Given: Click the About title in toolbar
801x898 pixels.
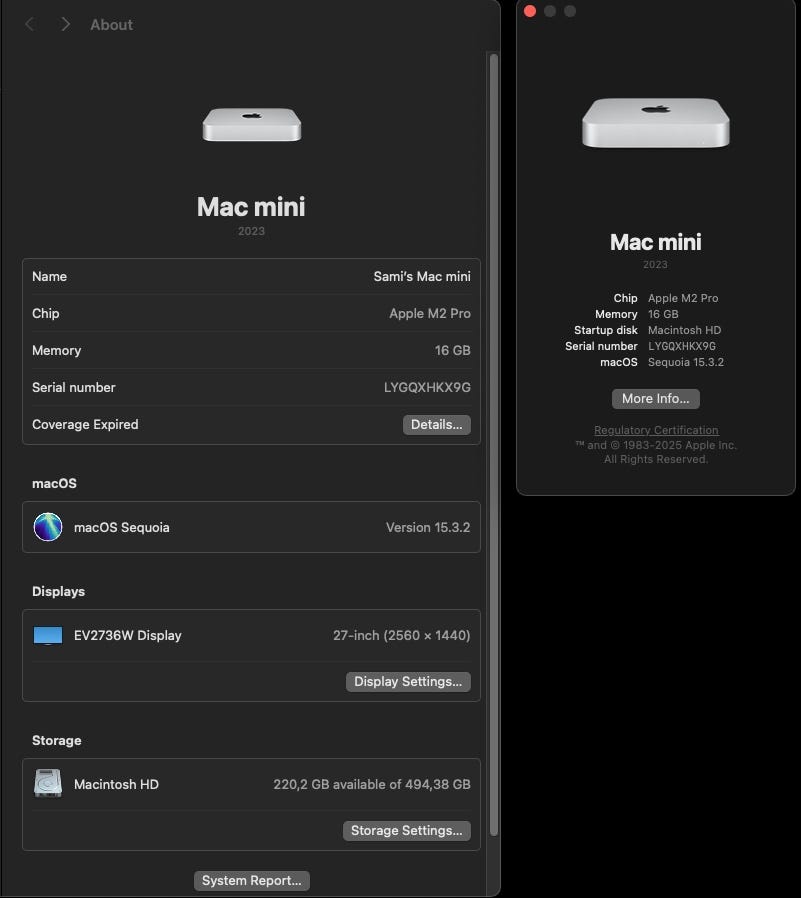Looking at the screenshot, I should (x=112, y=25).
